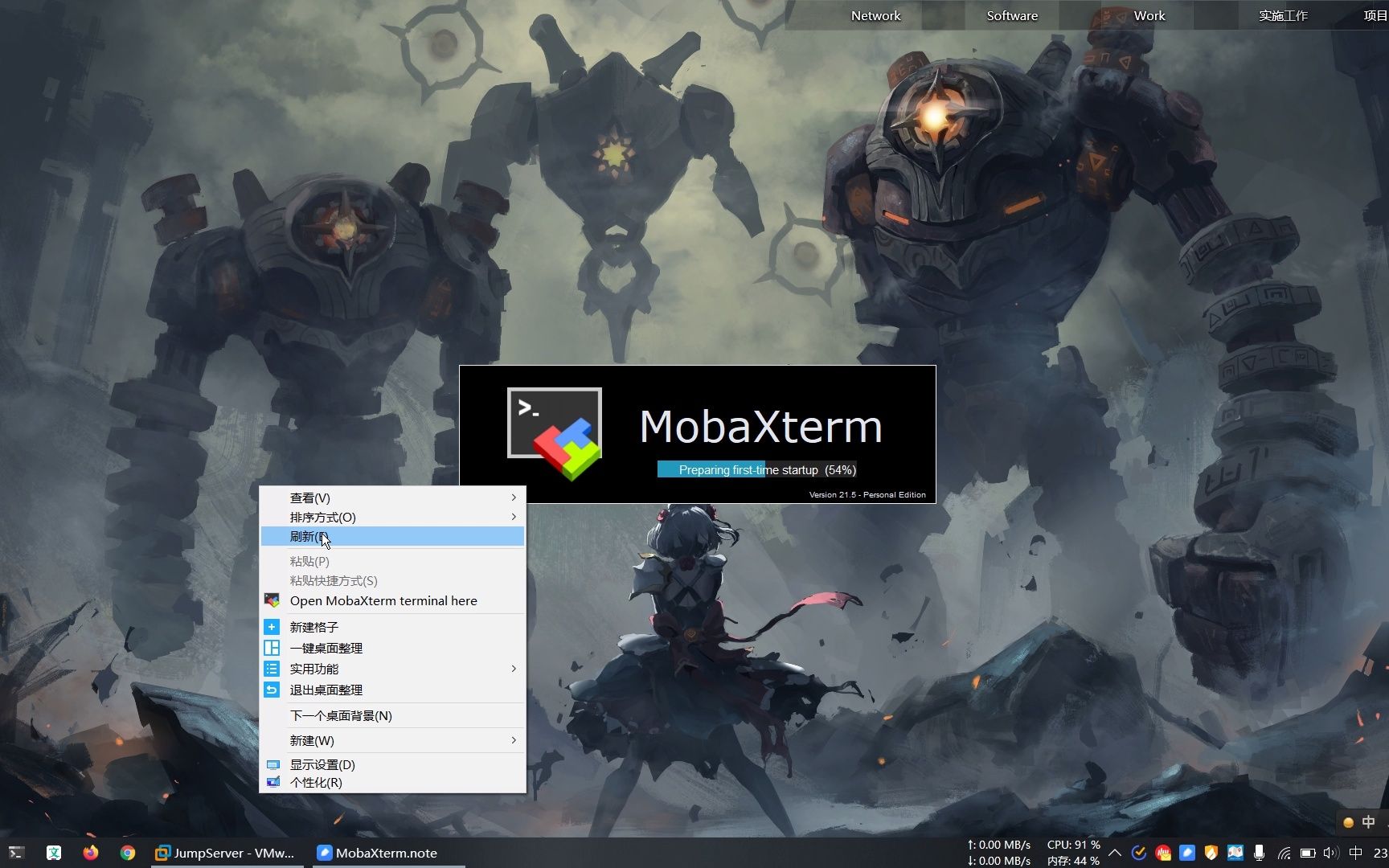The image size is (1389, 868).
Task: Click the blue note tray icon
Action: [1187, 853]
